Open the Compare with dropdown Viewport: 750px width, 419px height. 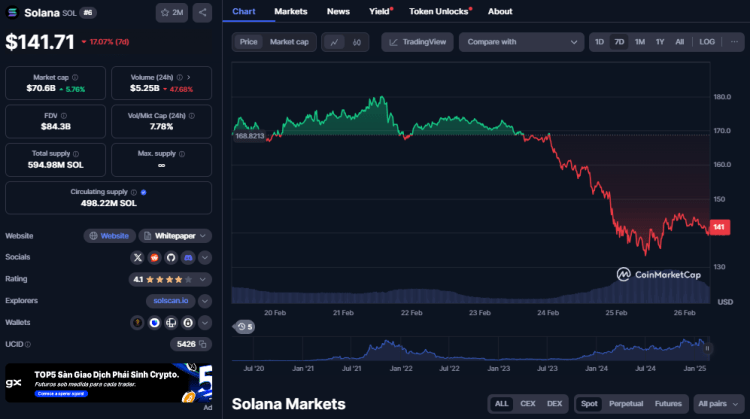(521, 42)
